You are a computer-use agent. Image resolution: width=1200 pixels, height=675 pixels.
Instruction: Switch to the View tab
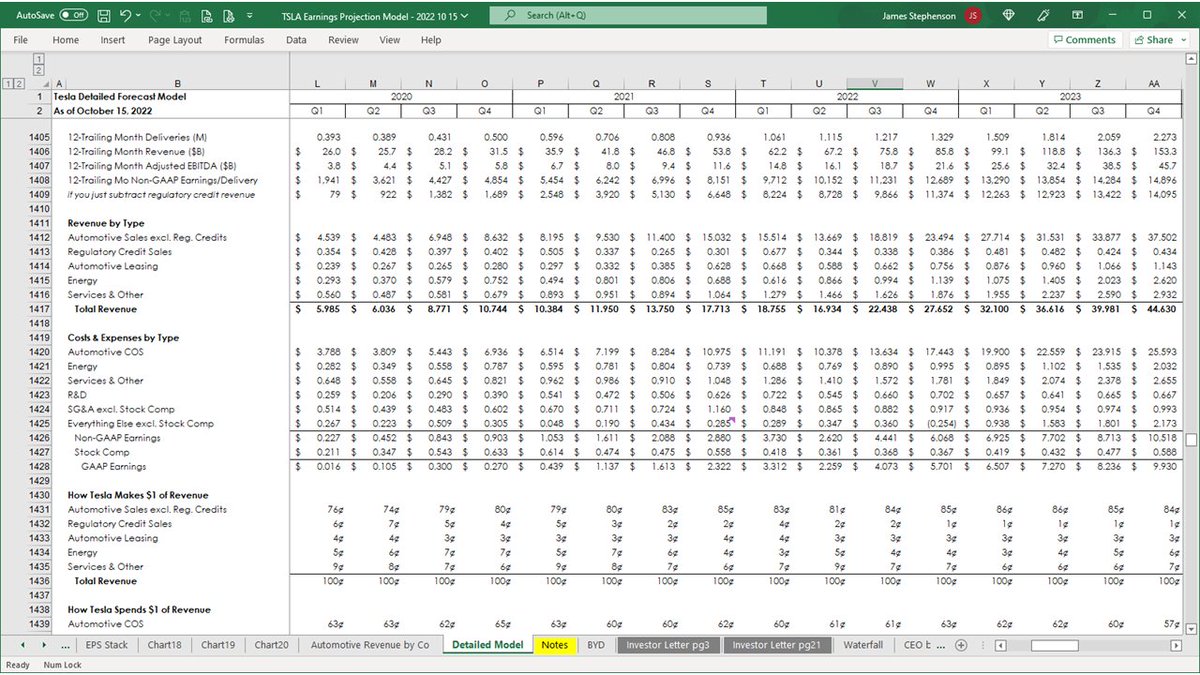[x=390, y=40]
